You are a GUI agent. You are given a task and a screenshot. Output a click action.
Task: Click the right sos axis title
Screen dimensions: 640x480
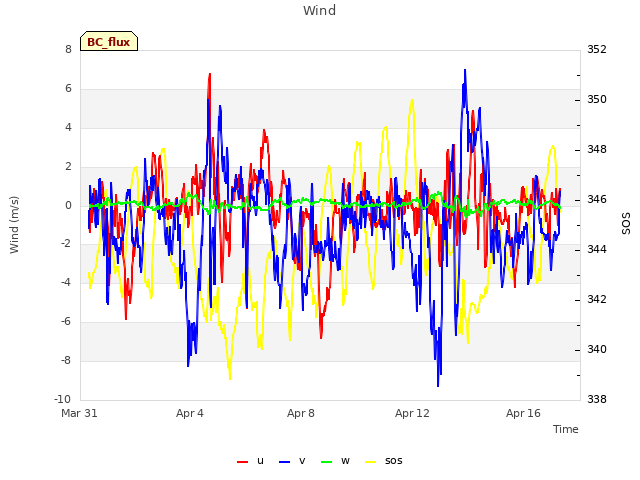coord(626,224)
